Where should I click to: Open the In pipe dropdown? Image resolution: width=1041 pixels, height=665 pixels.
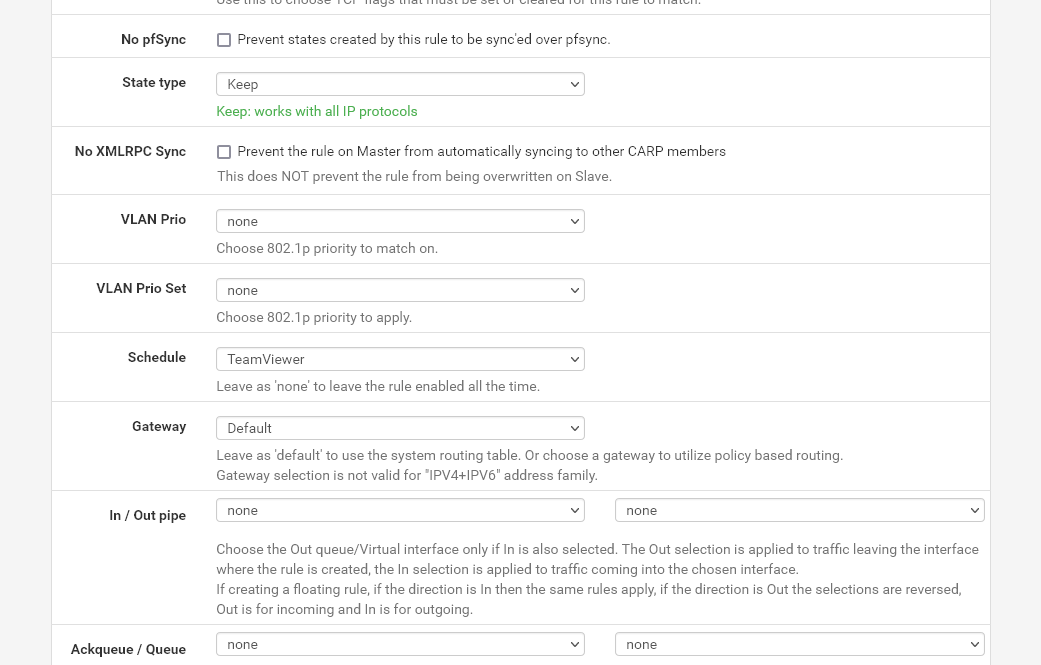pyautogui.click(x=400, y=510)
